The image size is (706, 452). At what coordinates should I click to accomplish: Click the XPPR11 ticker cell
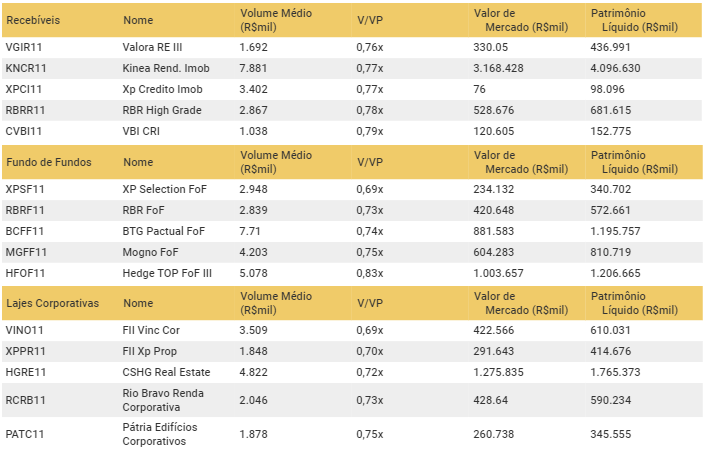point(25,351)
